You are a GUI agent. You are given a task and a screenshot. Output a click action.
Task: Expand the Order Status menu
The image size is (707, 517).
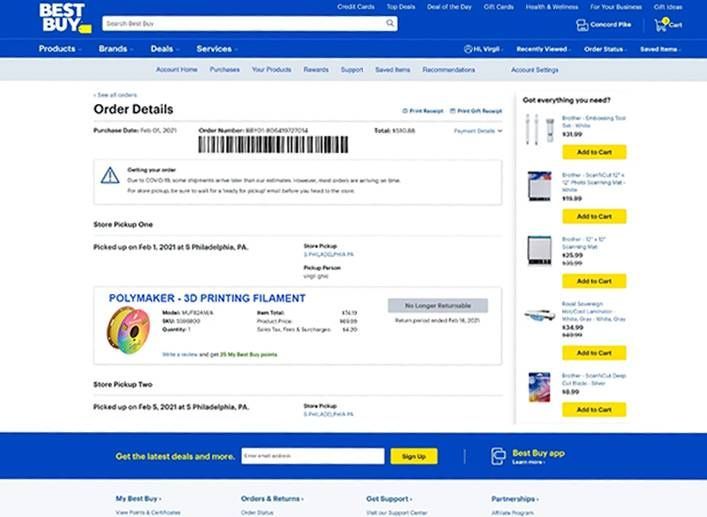[x=605, y=49]
